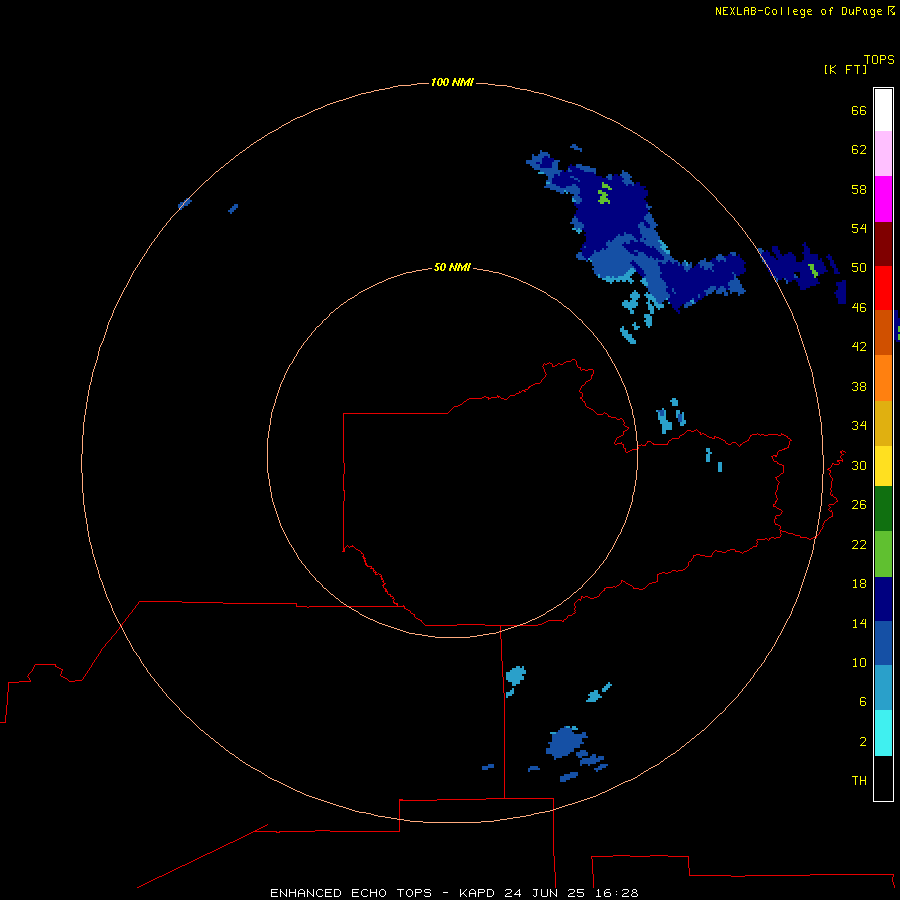Screen dimensions: 900x900
Task: Click the medium blue 18 kft swatch
Action: point(883,643)
